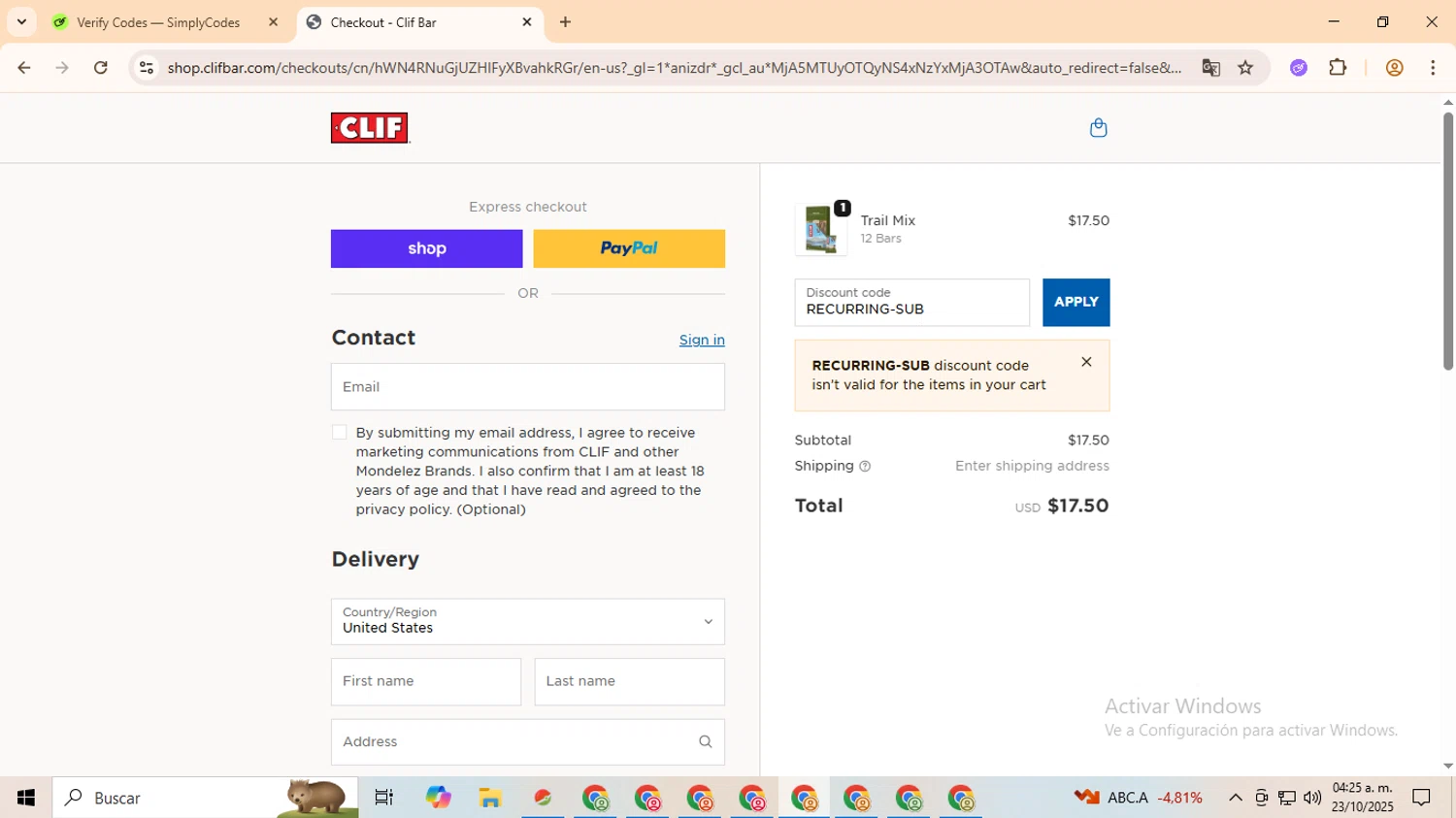Focus the First name field

[x=426, y=682]
